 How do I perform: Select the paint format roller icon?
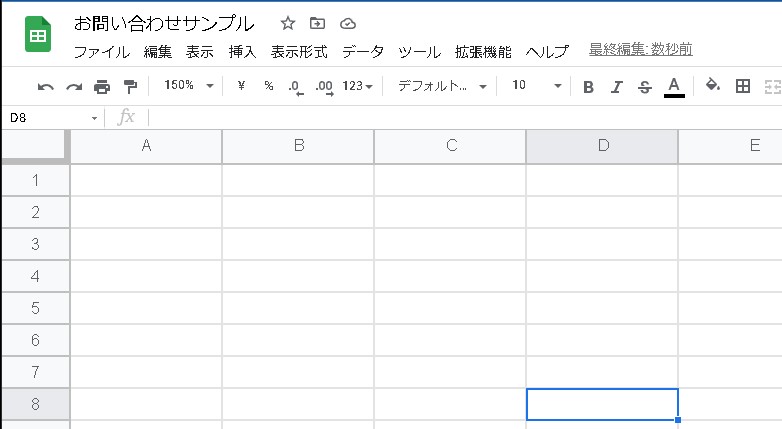pos(130,87)
